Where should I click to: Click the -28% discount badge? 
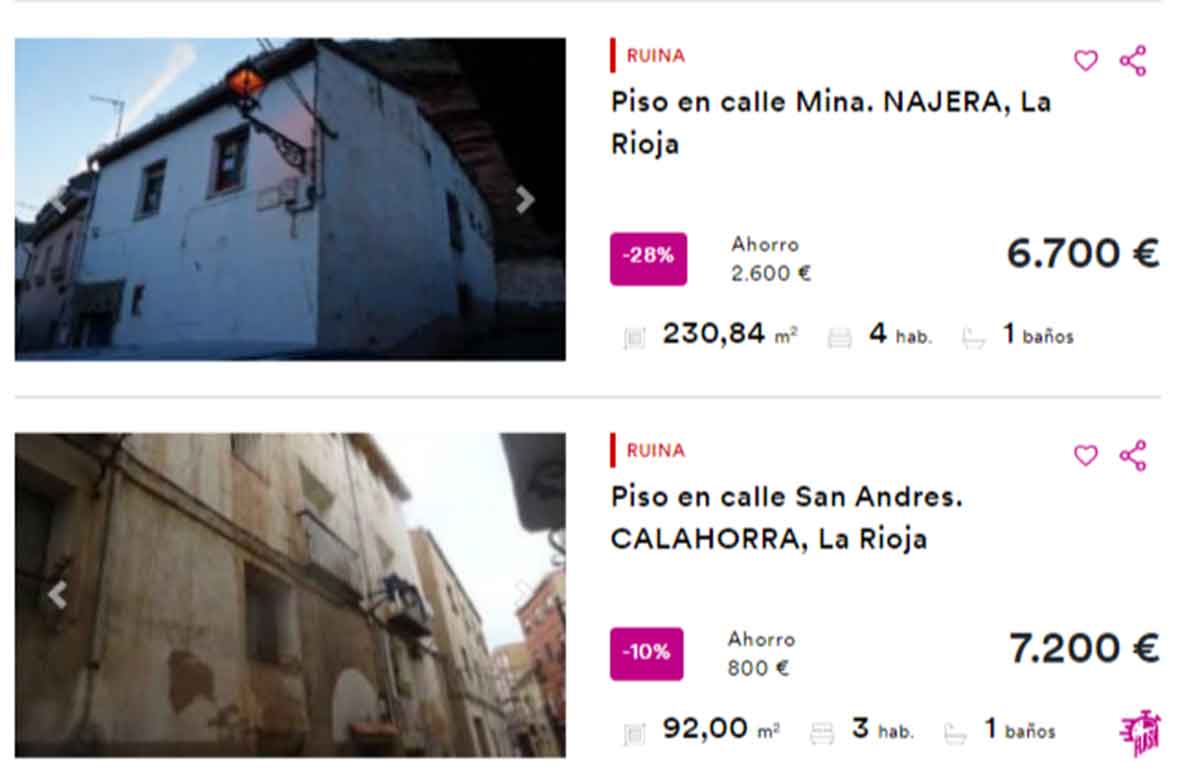pos(648,259)
